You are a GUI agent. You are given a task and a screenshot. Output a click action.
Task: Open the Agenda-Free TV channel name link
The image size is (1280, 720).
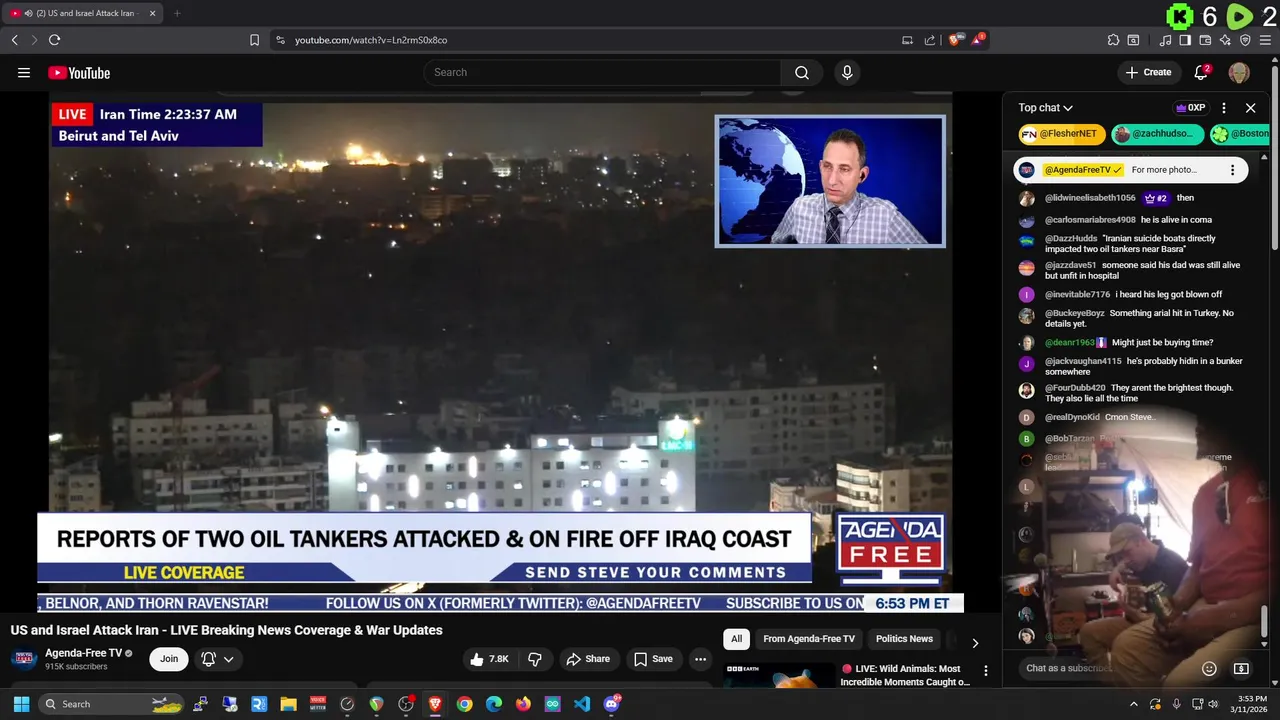click(83, 653)
